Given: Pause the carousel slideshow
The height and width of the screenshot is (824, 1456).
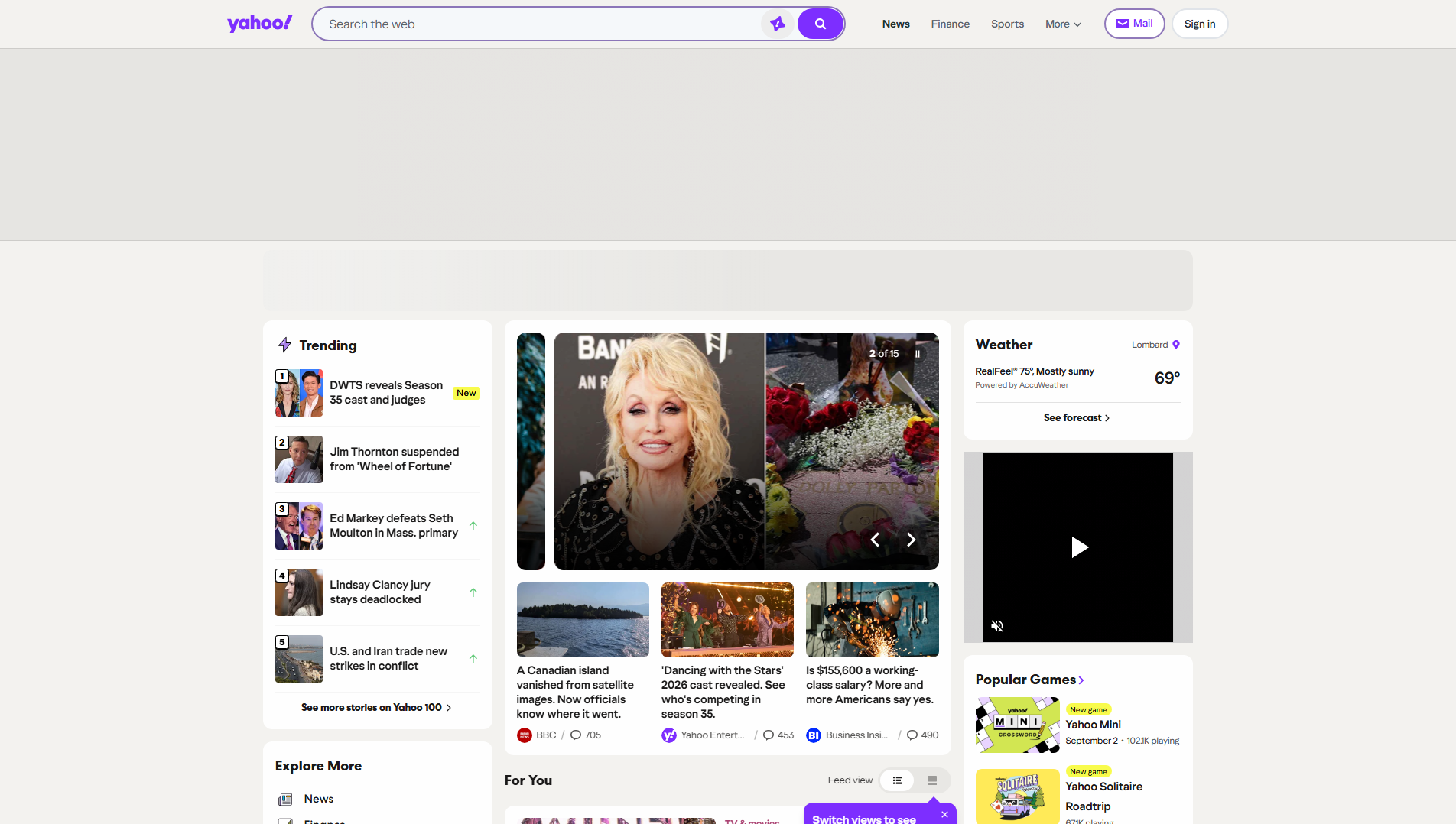Looking at the screenshot, I should pos(918,354).
